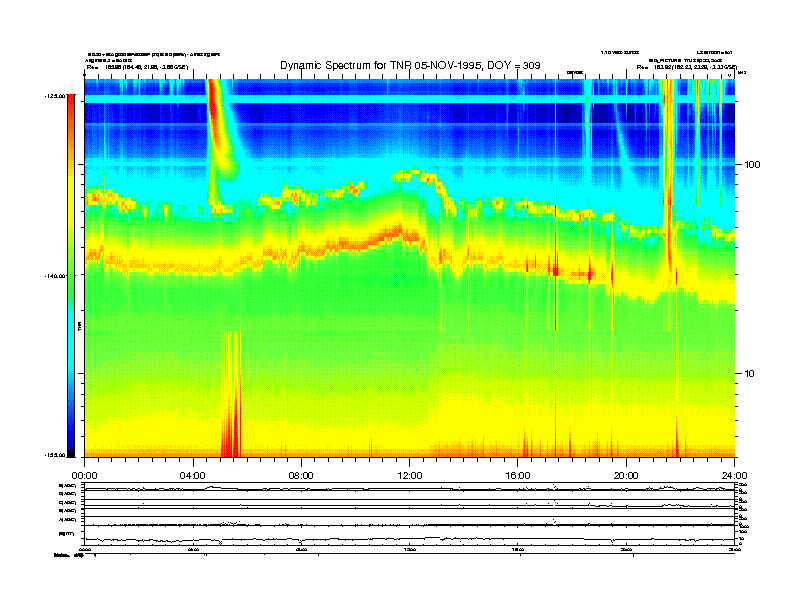Click the 00:00 time axis label
792x612 pixels.
[x=84, y=476]
